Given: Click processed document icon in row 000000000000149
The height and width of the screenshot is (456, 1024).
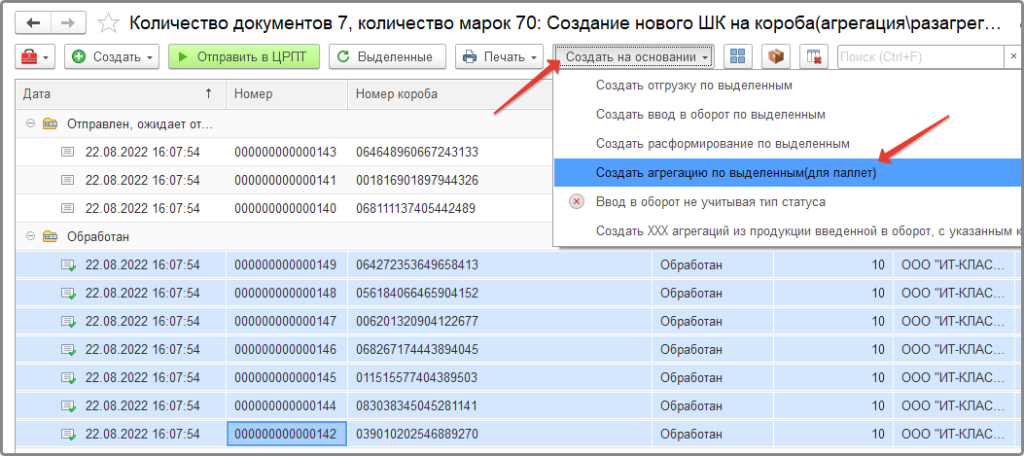Looking at the screenshot, I should [x=68, y=265].
